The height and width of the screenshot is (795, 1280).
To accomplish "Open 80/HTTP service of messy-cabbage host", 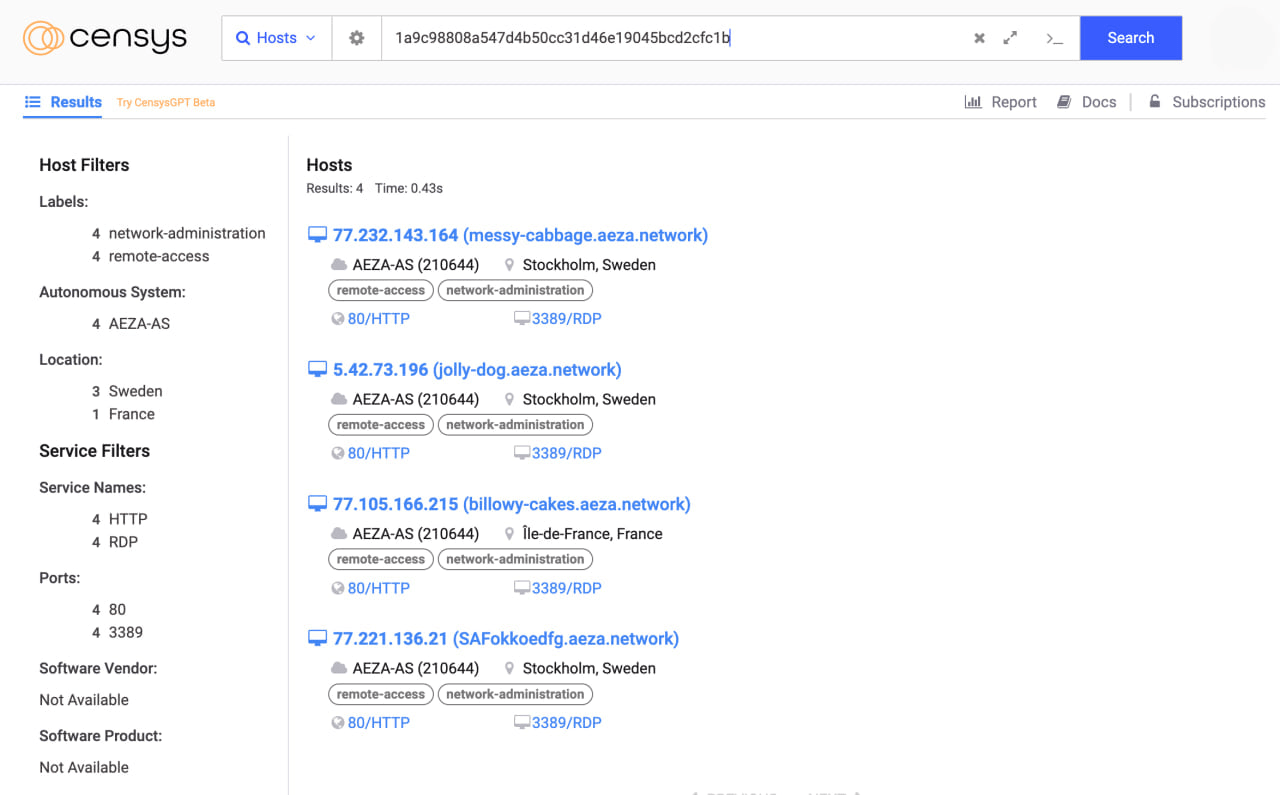I will [x=378, y=319].
